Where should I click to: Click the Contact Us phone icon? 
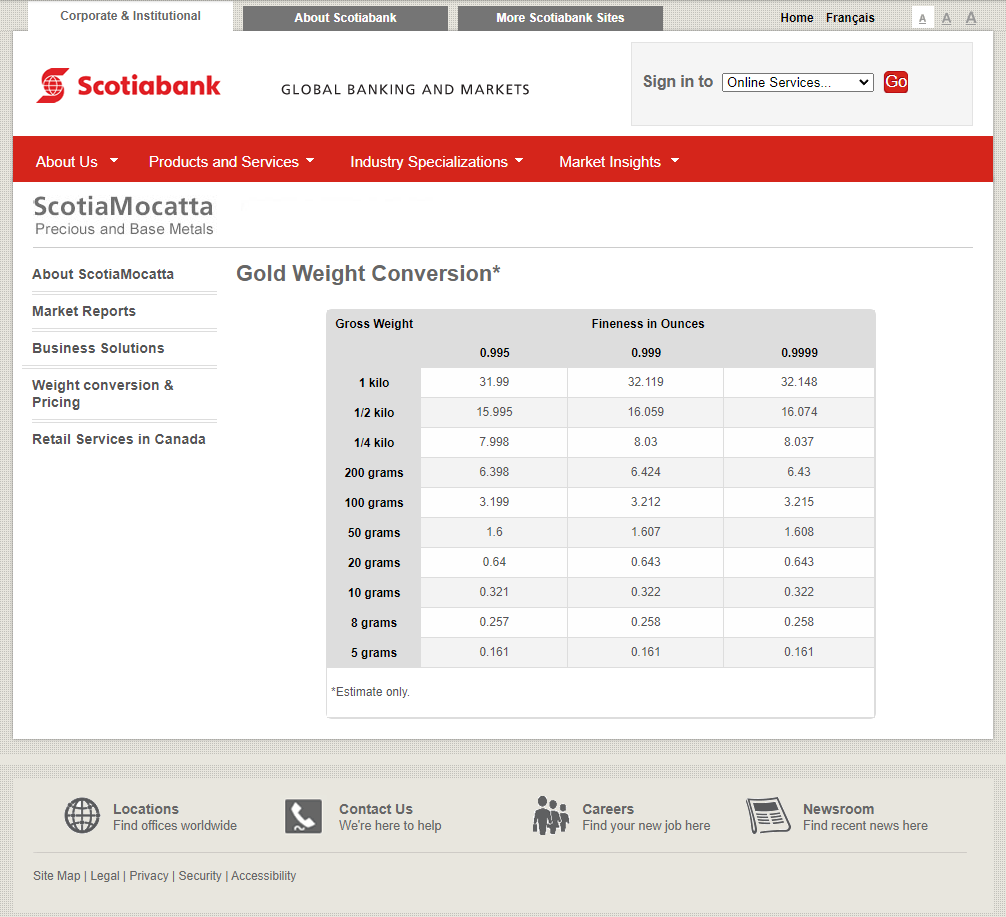click(303, 816)
